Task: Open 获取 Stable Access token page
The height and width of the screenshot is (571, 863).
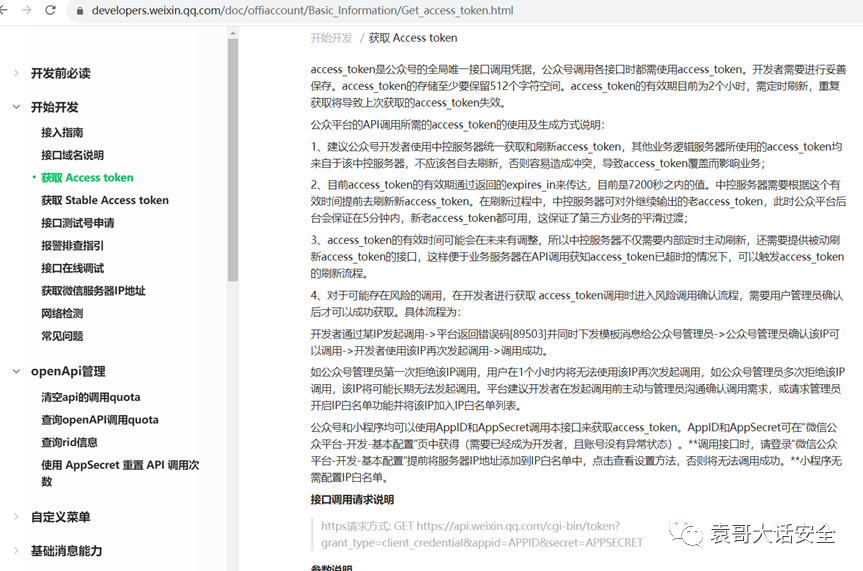Action: point(105,200)
